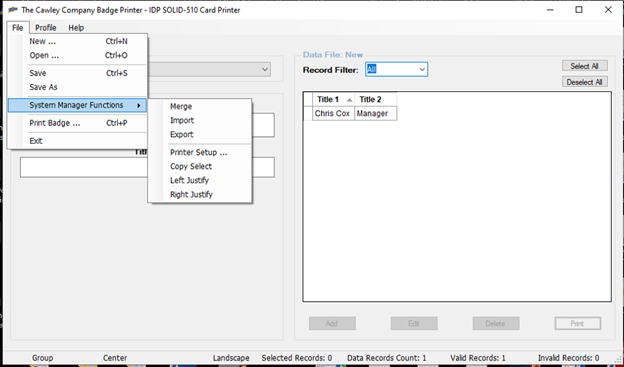Image resolution: width=624 pixels, height=367 pixels.
Task: Select Save As in the File menu
Action: click(78, 87)
